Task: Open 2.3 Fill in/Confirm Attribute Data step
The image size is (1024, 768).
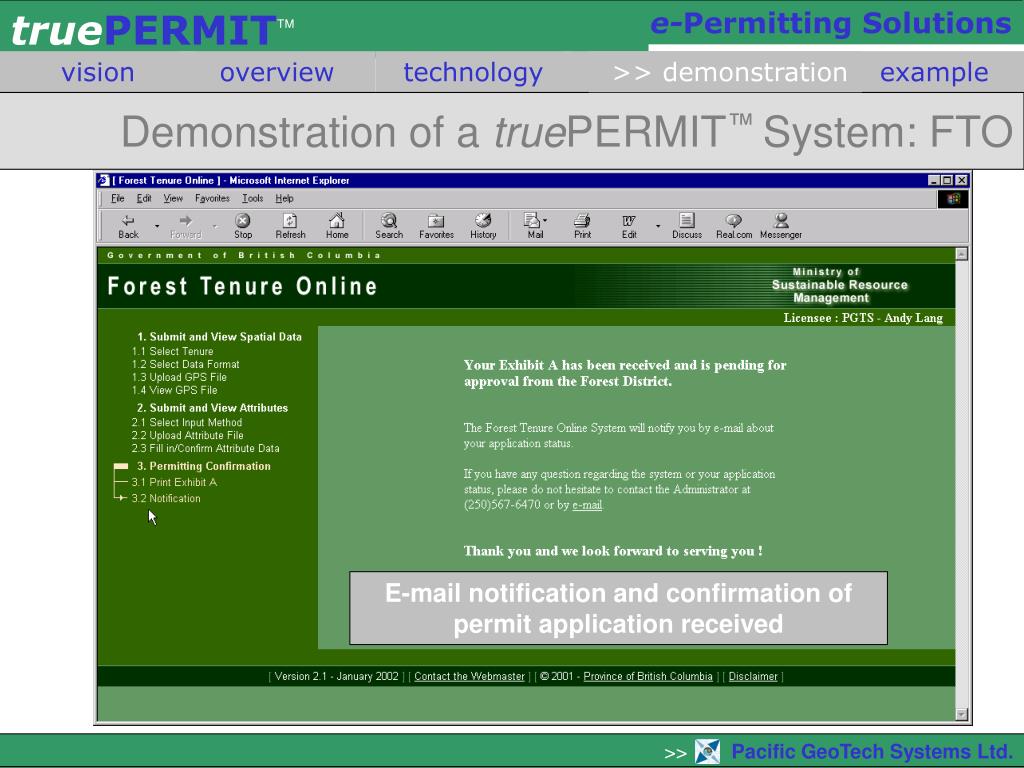Action: (205, 449)
